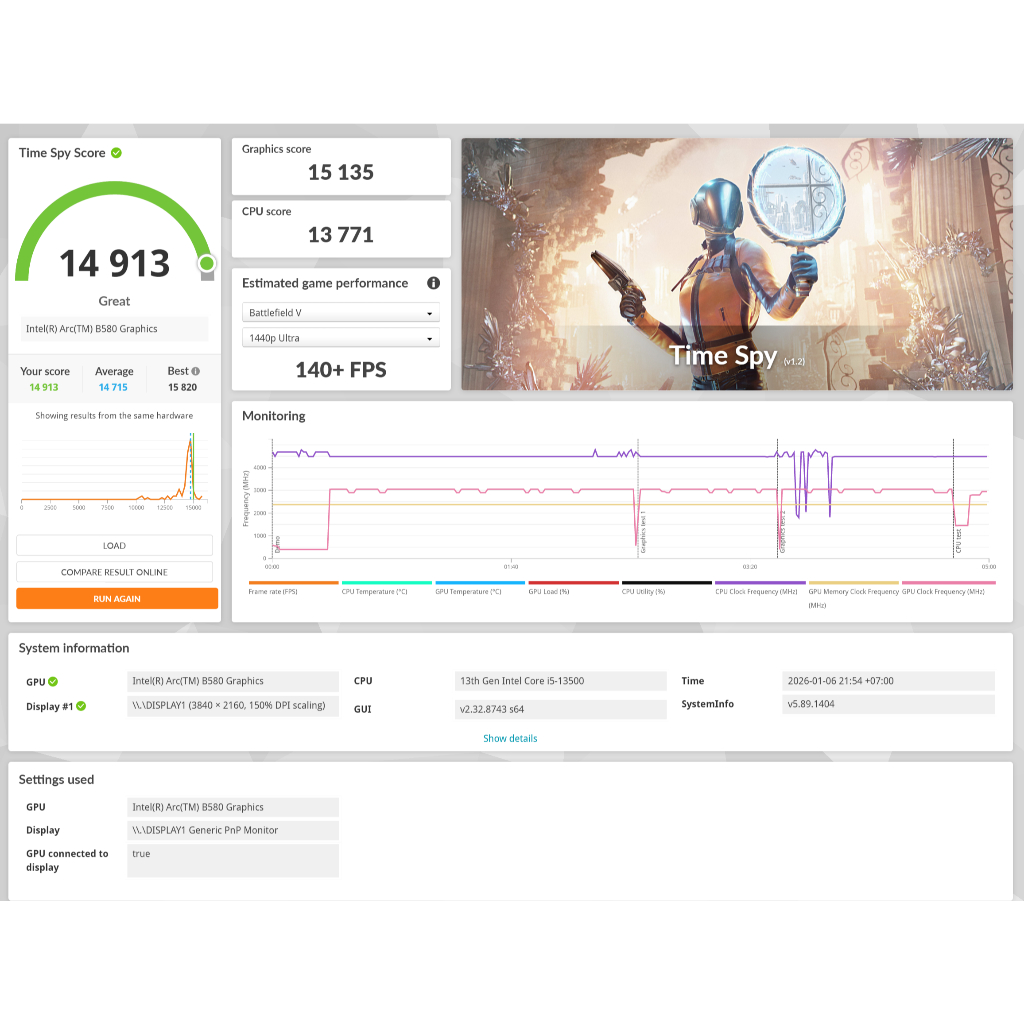Click the LOAD button
Screen dimensions: 1024x1024
(x=114, y=546)
